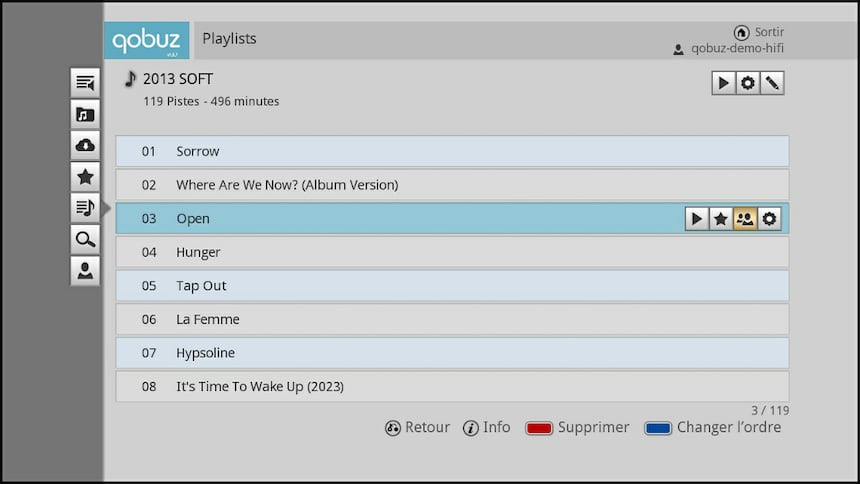Open the now-playing queue sidebar icon

85,83
